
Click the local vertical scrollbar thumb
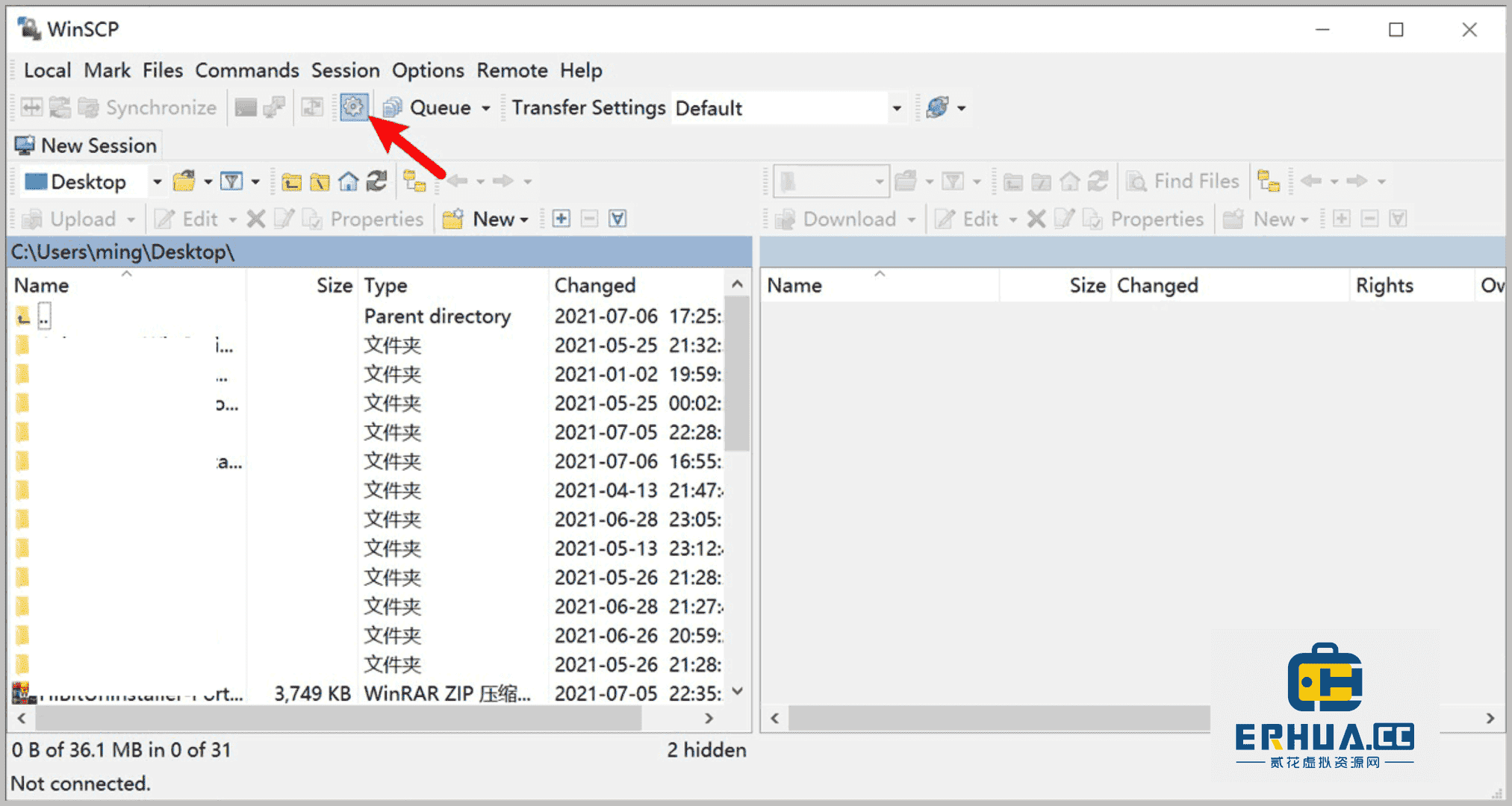pos(737,375)
